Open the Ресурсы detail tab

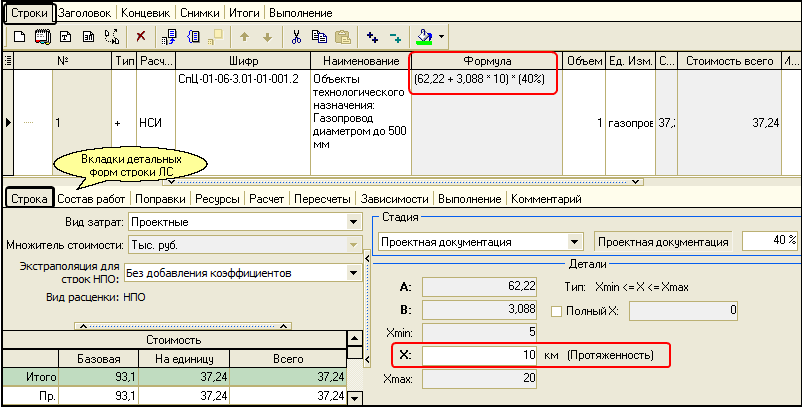pyautogui.click(x=217, y=199)
